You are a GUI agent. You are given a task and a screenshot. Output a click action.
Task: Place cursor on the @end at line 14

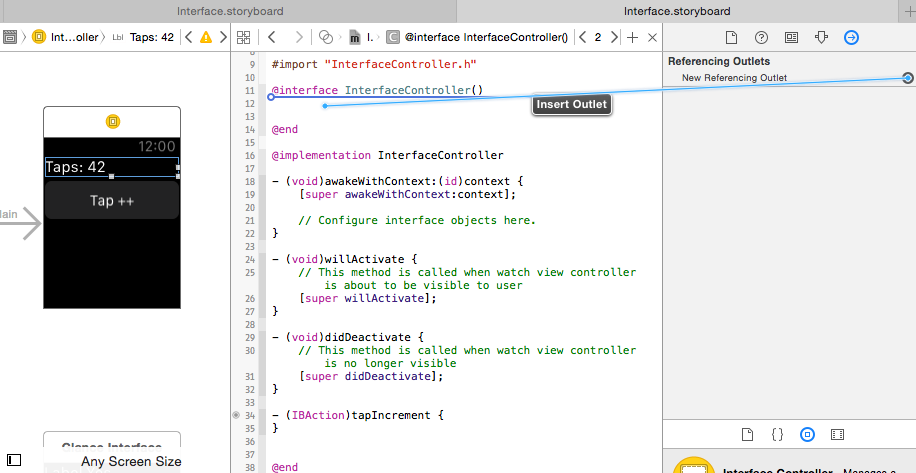[284, 130]
